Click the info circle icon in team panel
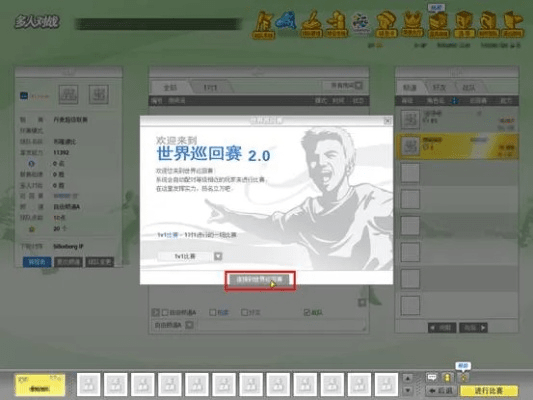 [31, 164]
